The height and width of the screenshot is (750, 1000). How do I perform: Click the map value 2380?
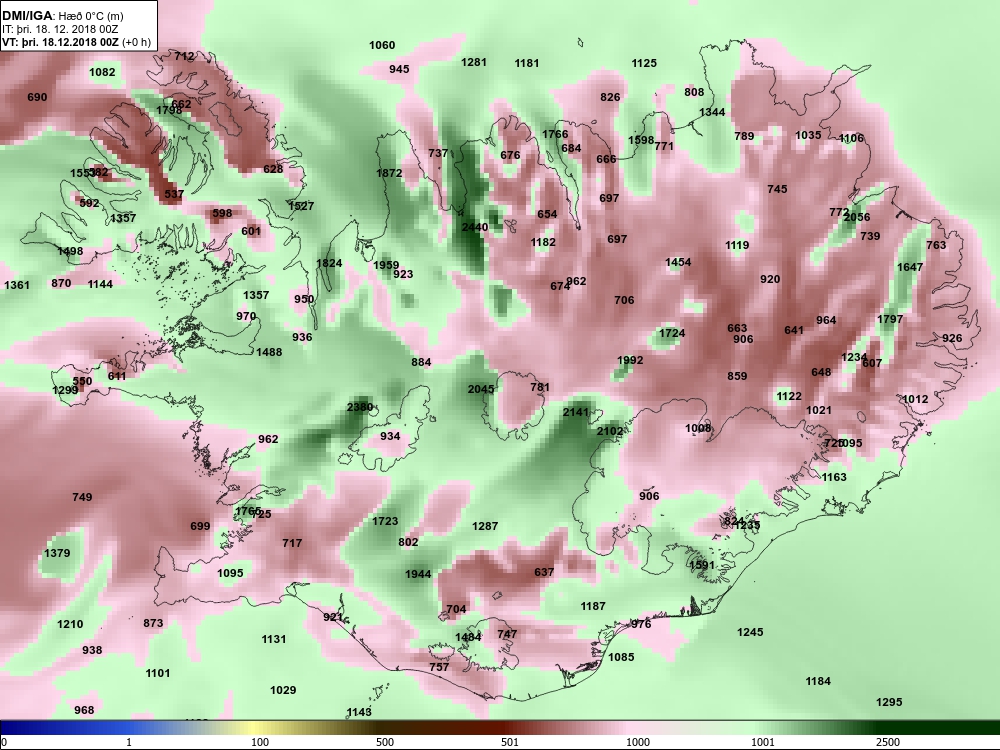(x=360, y=407)
